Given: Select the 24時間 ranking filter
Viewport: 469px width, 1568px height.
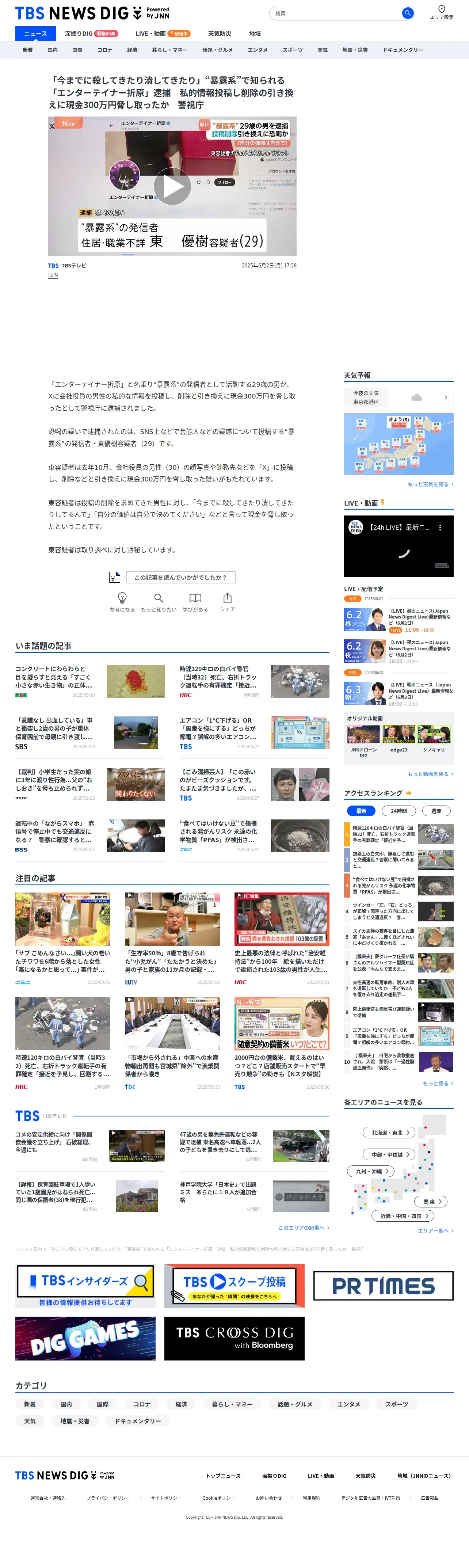Looking at the screenshot, I should [399, 810].
